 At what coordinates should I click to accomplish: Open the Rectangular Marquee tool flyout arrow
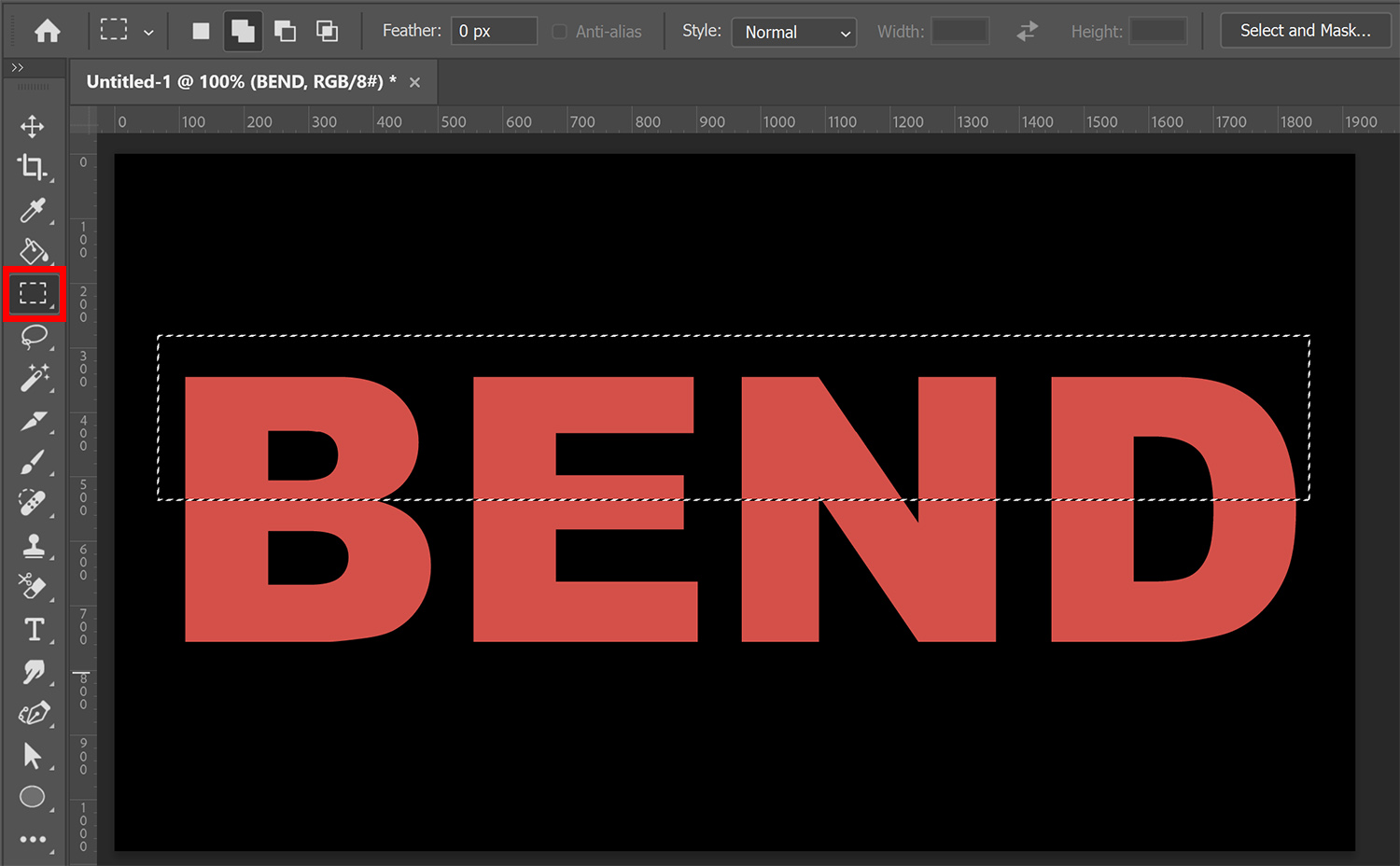point(147,31)
